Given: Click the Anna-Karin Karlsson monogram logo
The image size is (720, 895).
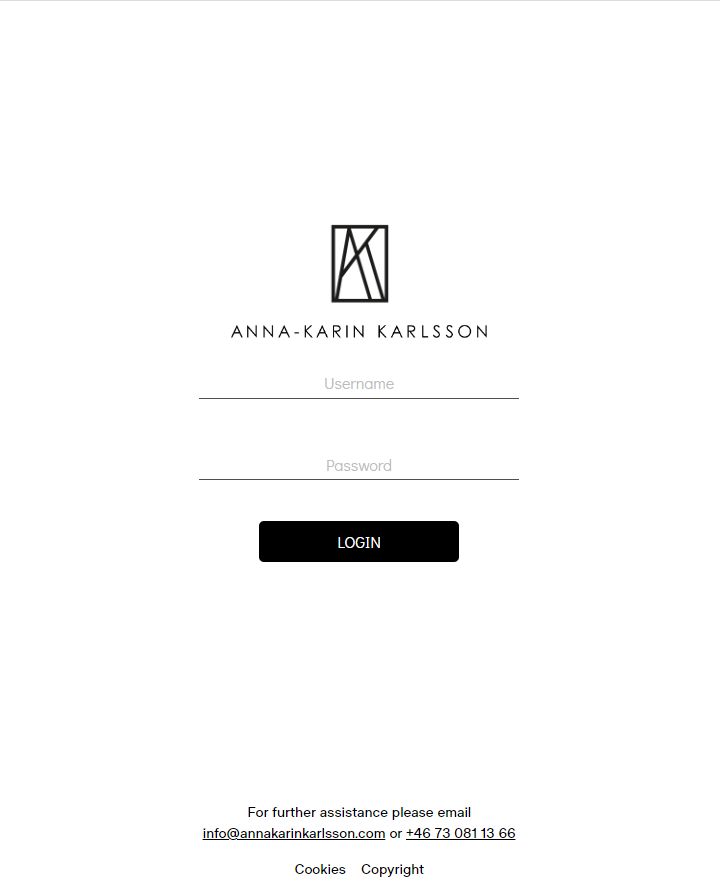Looking at the screenshot, I should (x=359, y=263).
